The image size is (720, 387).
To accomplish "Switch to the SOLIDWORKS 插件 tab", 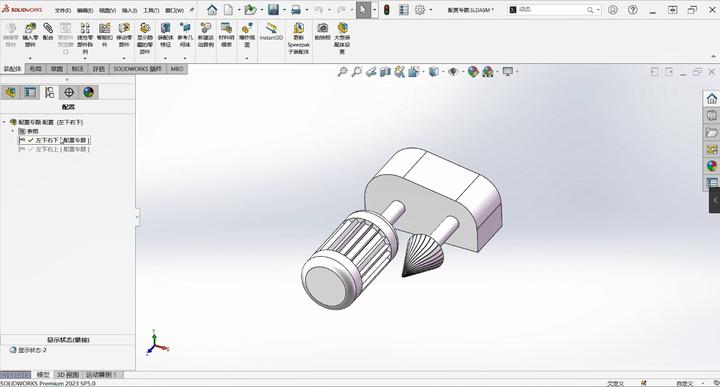I will click(138, 69).
